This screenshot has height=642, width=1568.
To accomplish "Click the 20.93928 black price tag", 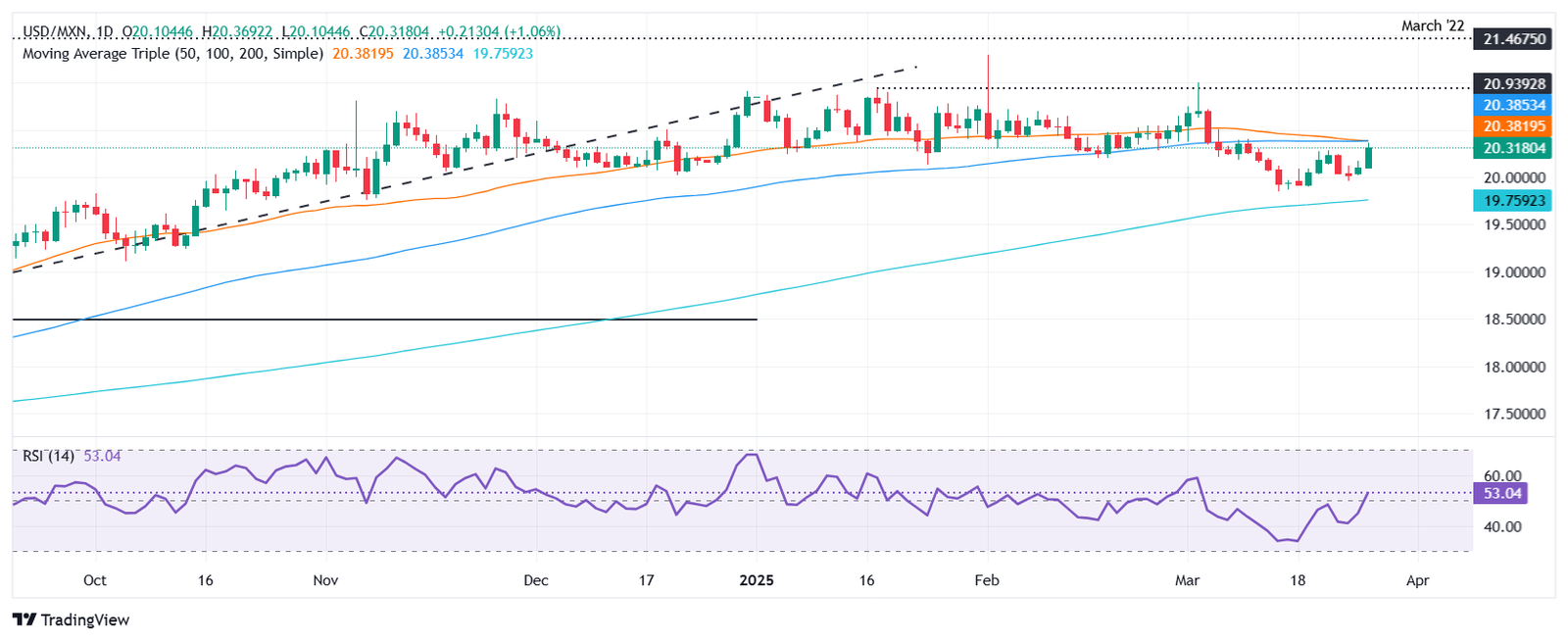I will [1514, 84].
